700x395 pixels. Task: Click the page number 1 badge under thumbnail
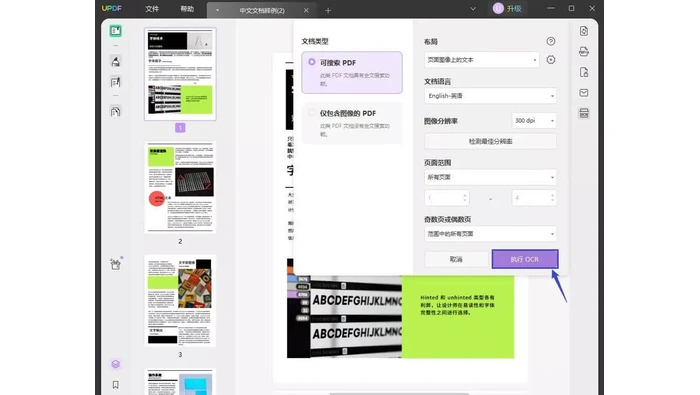pyautogui.click(x=180, y=128)
